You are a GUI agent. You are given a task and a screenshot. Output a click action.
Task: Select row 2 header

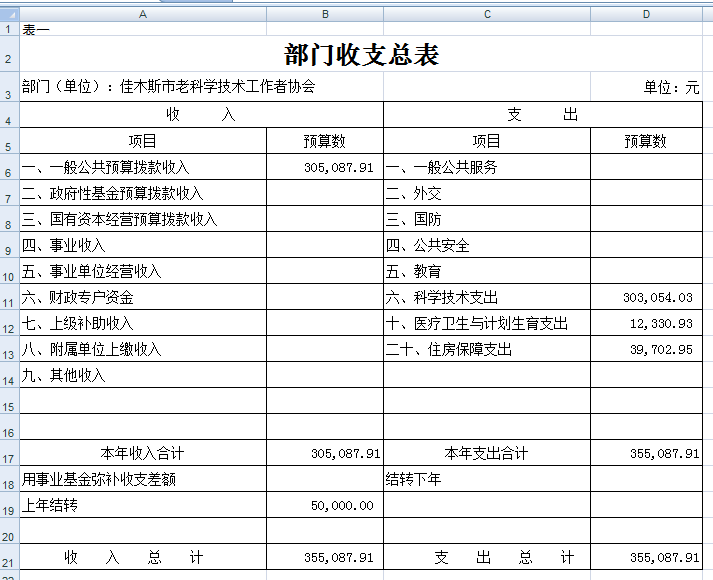[x=10, y=54]
